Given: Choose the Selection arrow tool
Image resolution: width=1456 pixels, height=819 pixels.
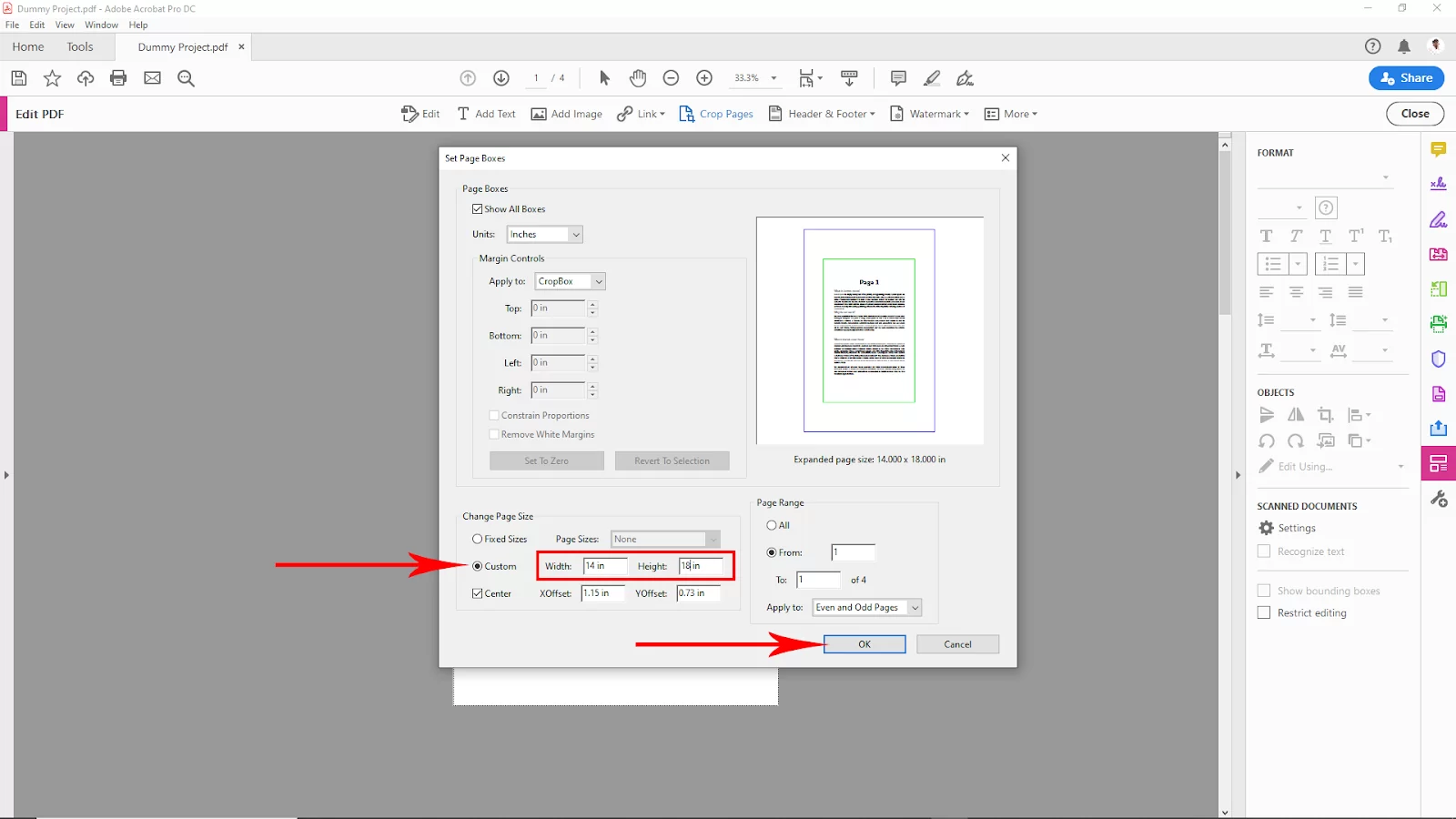Looking at the screenshot, I should [604, 78].
